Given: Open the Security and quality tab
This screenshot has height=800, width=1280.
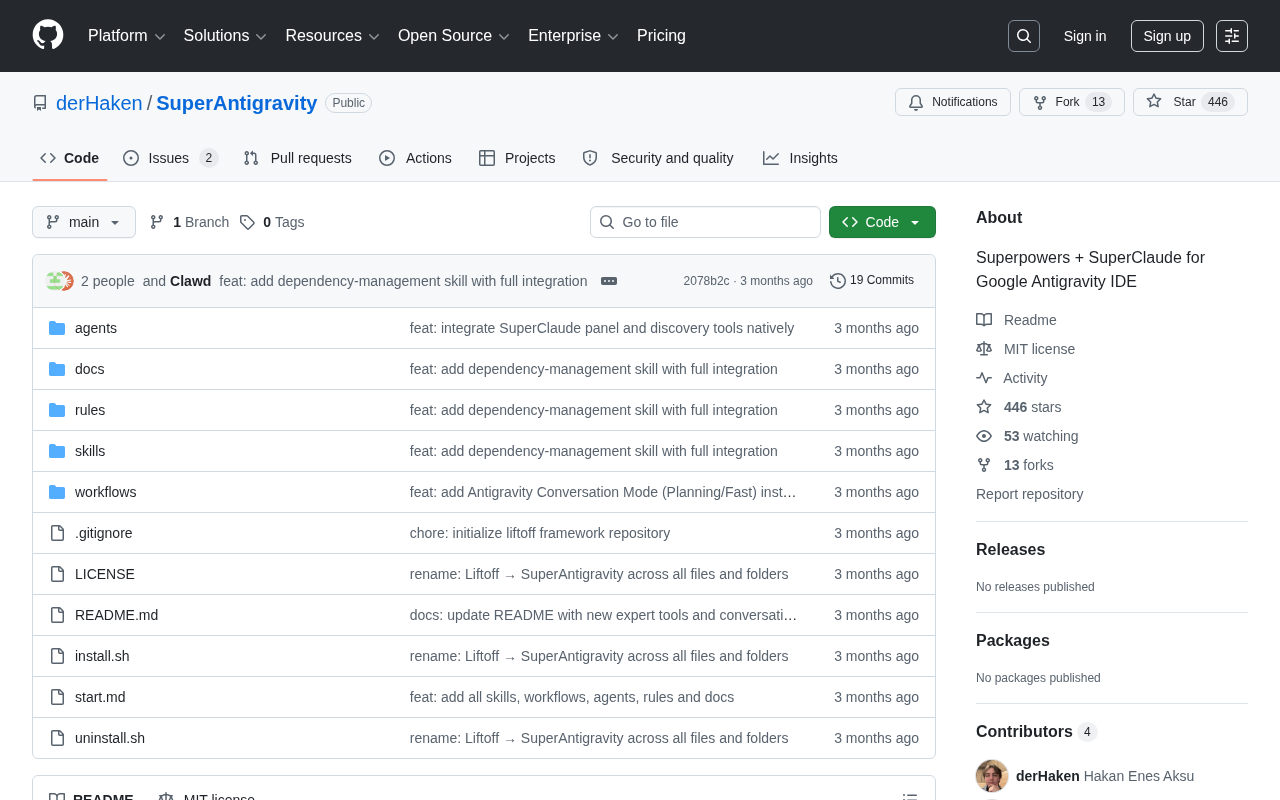Looking at the screenshot, I should 658,158.
